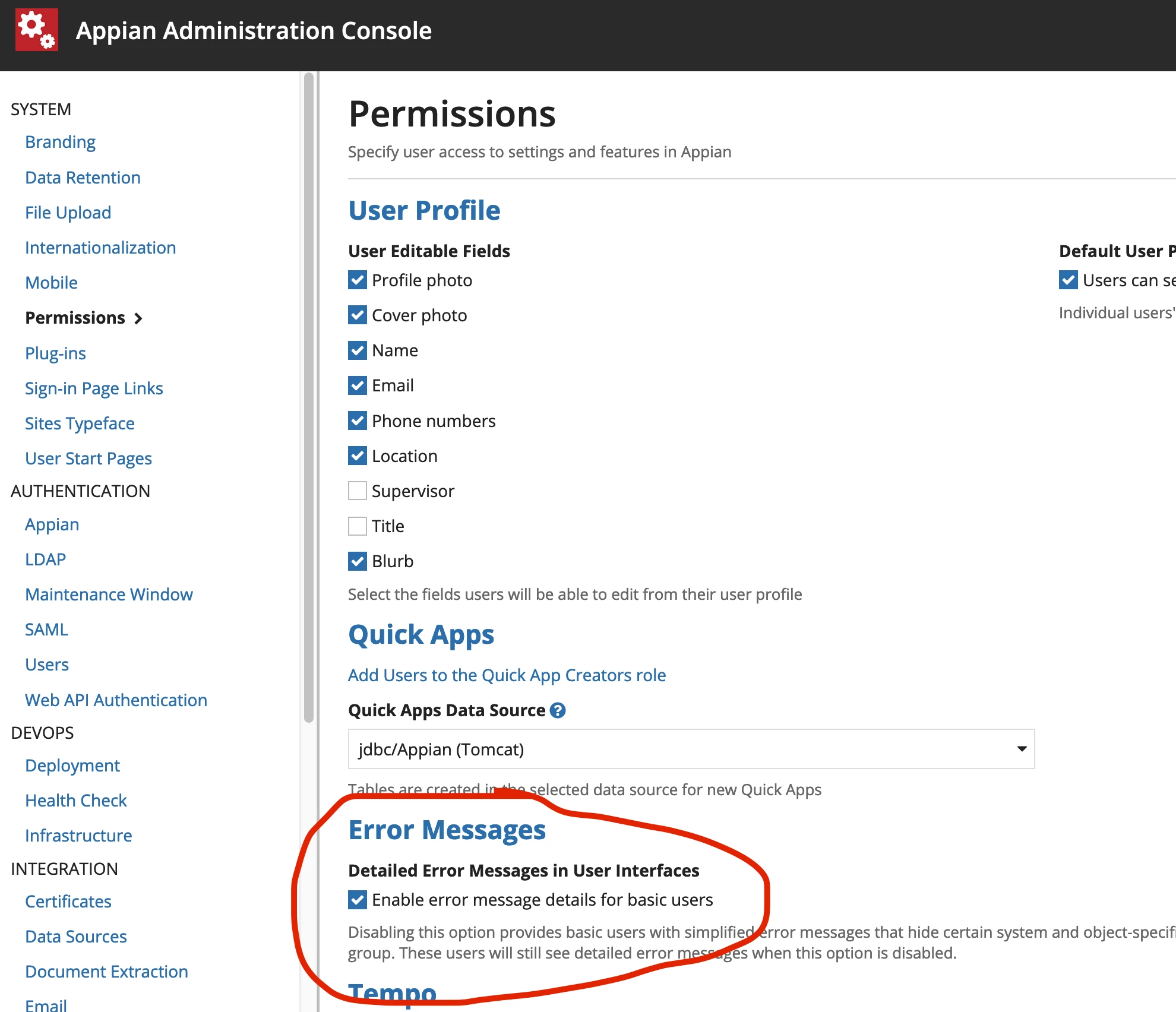Click the Quick Apps Data Source label
Image resolution: width=1176 pixels, height=1012 pixels.
447,710
